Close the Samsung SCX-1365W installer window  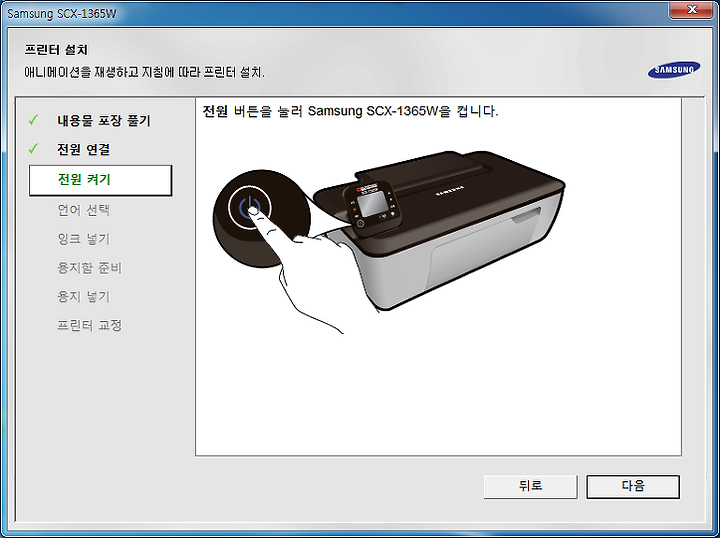pos(691,10)
